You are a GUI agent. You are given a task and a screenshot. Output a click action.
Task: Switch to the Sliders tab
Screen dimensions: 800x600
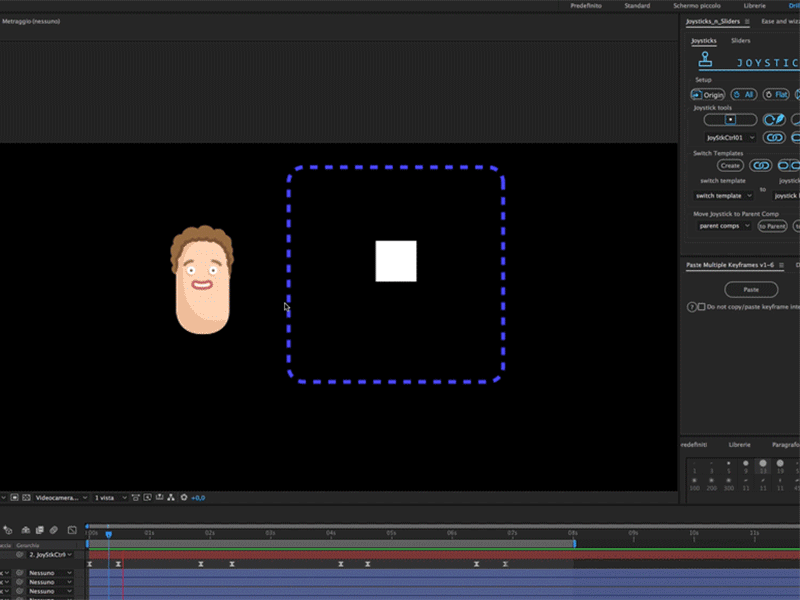(x=740, y=40)
